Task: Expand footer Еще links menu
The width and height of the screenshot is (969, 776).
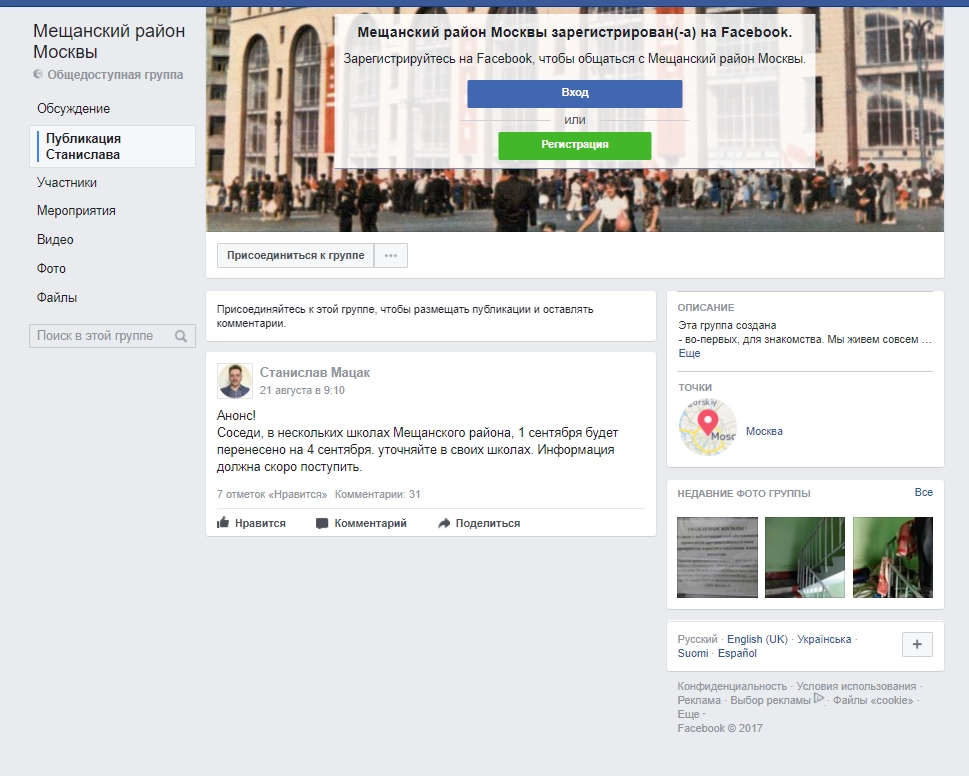Action: click(x=689, y=715)
